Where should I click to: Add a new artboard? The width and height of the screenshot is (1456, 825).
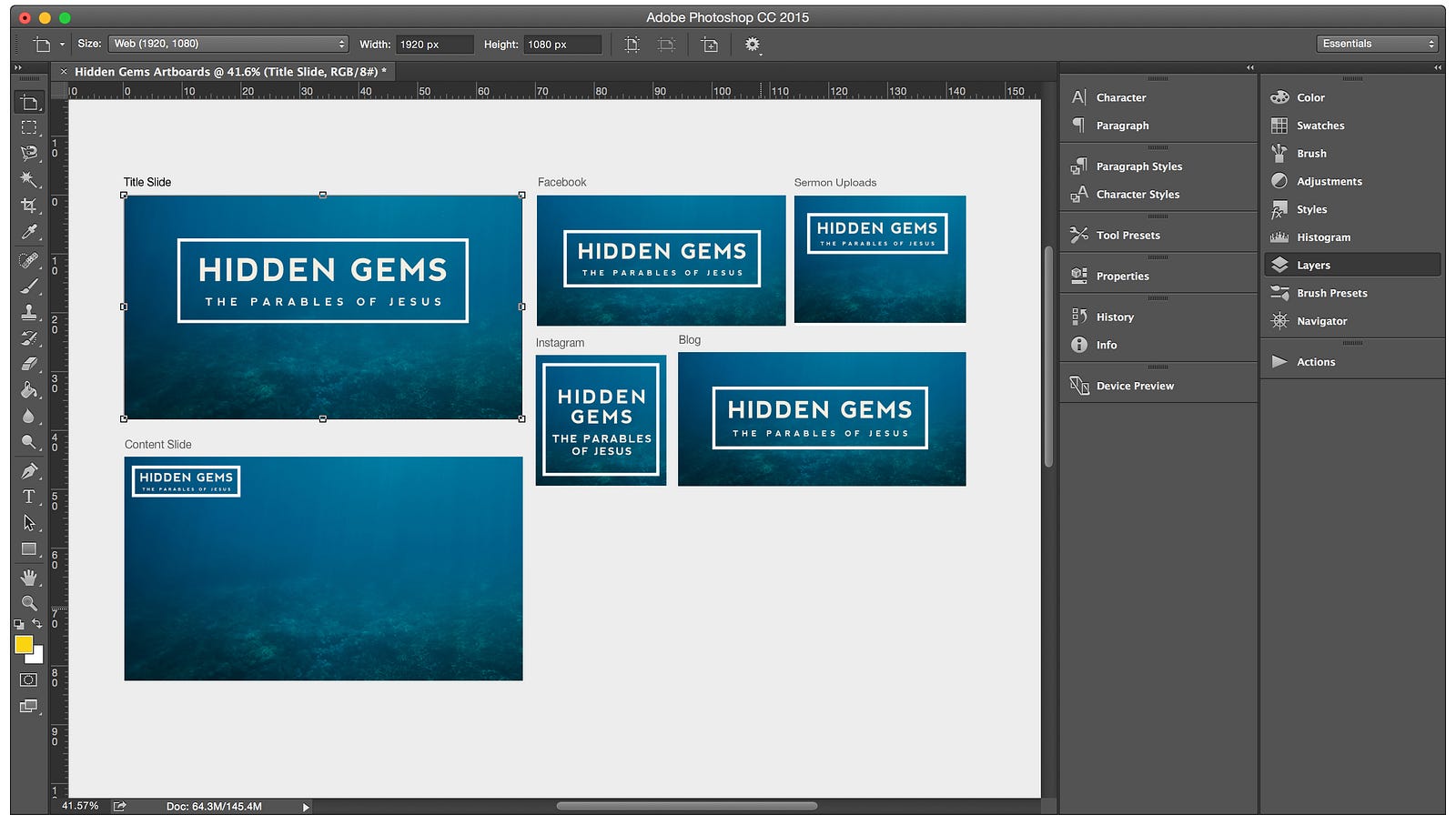pyautogui.click(x=710, y=44)
